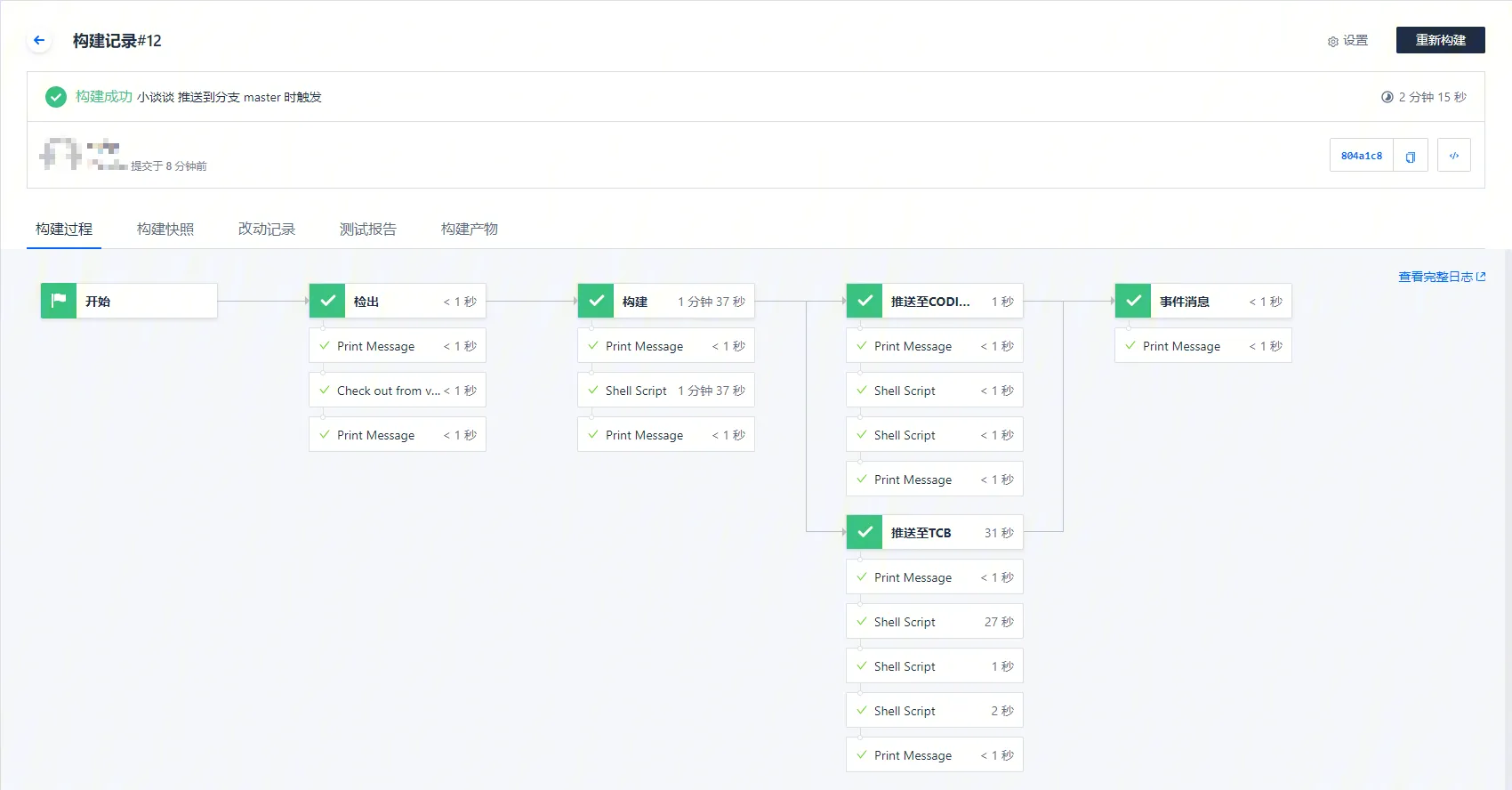Click the 开始 flag stage icon
This screenshot has height=790, width=1512.
click(59, 301)
